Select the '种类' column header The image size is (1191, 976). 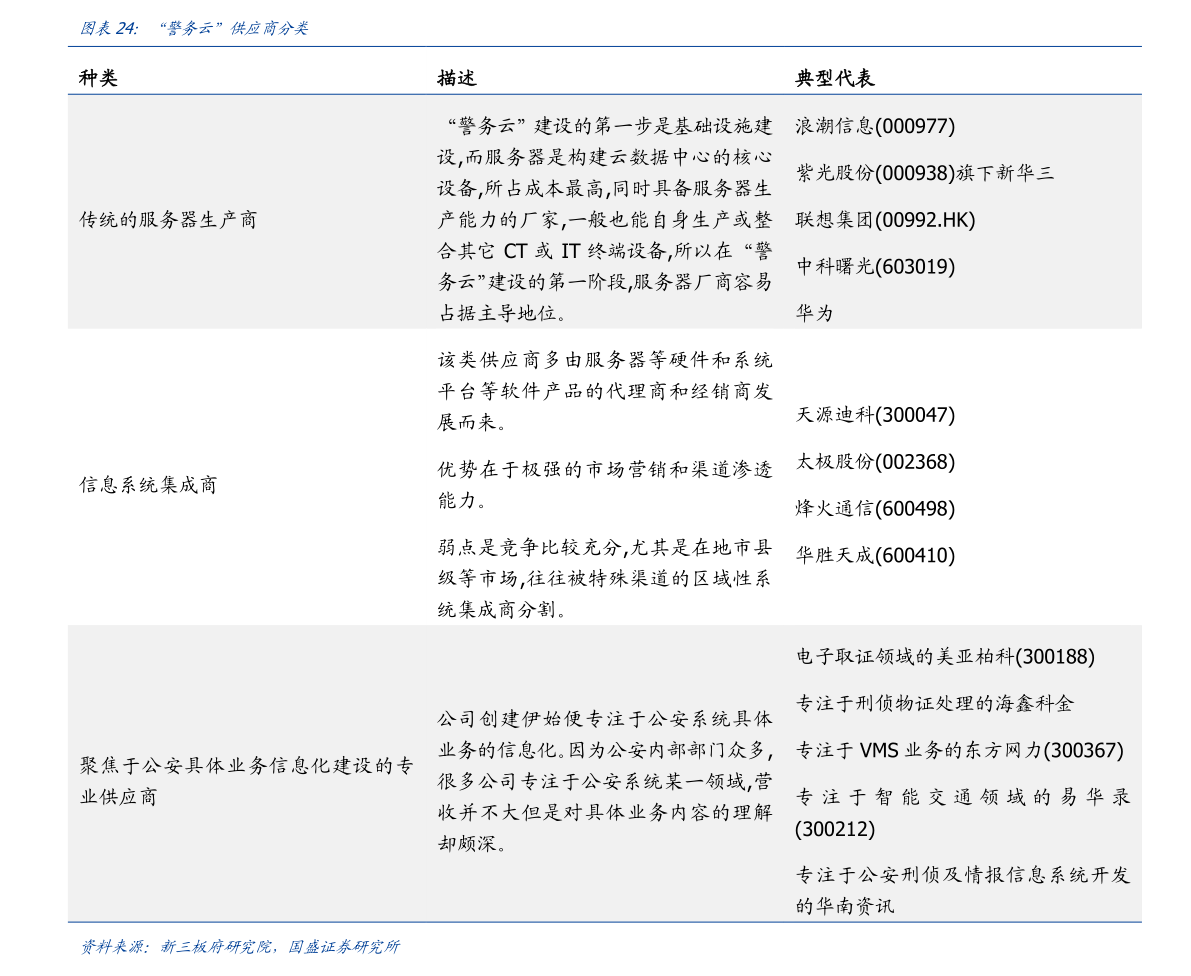(98, 78)
